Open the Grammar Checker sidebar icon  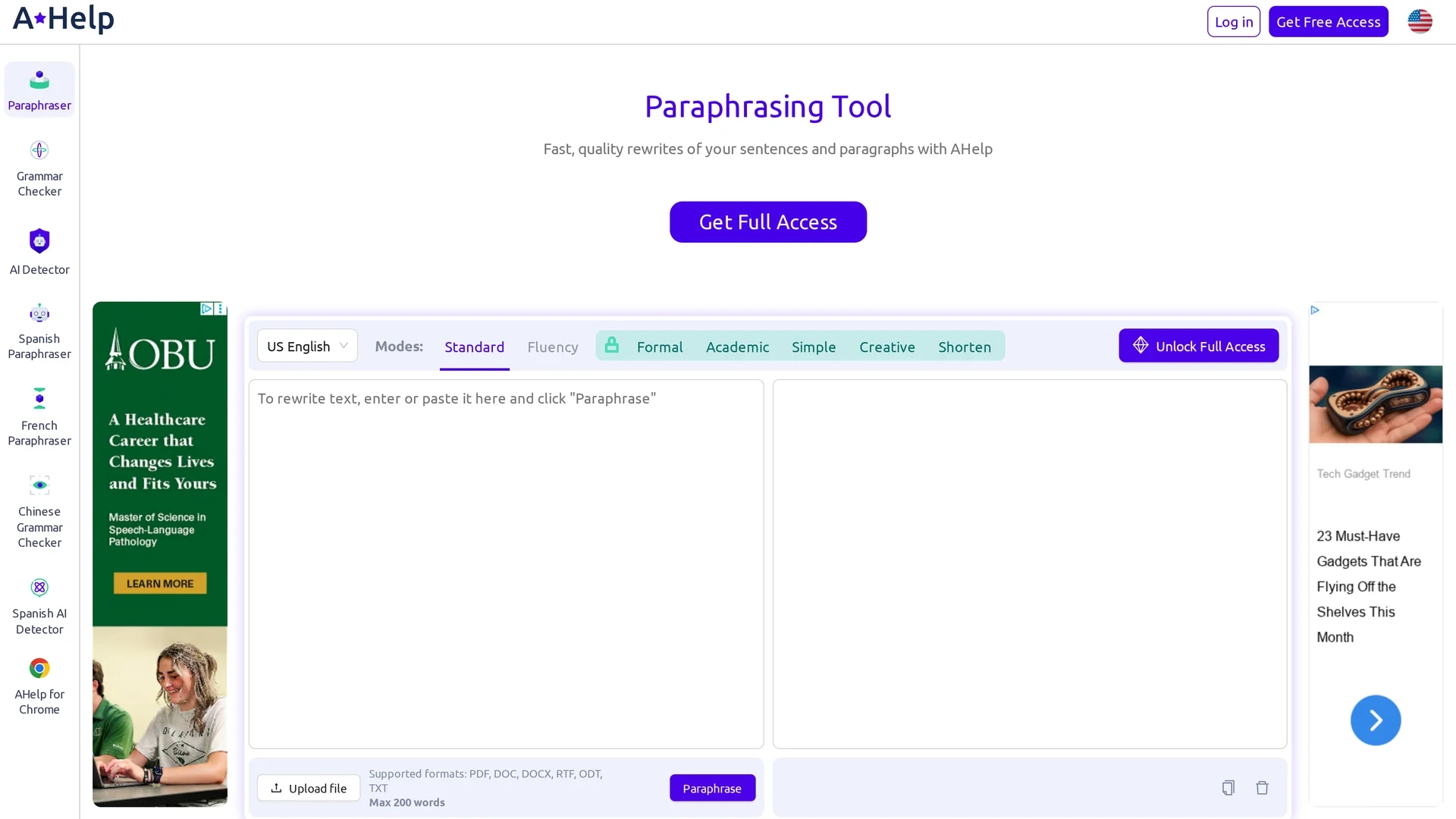click(x=39, y=150)
